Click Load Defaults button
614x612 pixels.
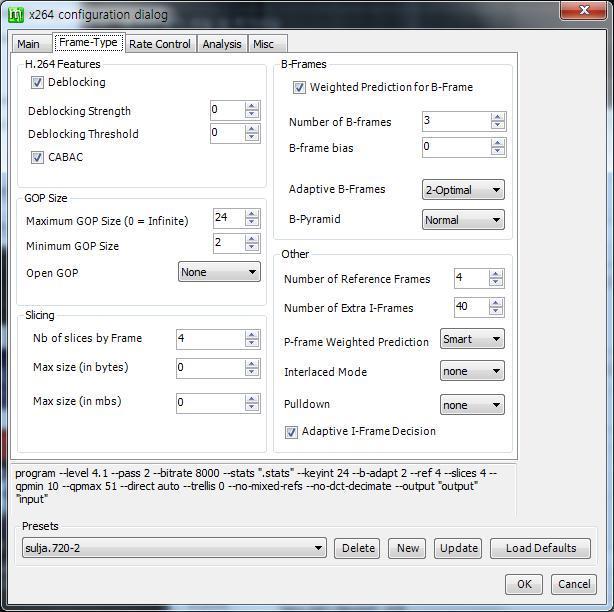tap(540, 548)
